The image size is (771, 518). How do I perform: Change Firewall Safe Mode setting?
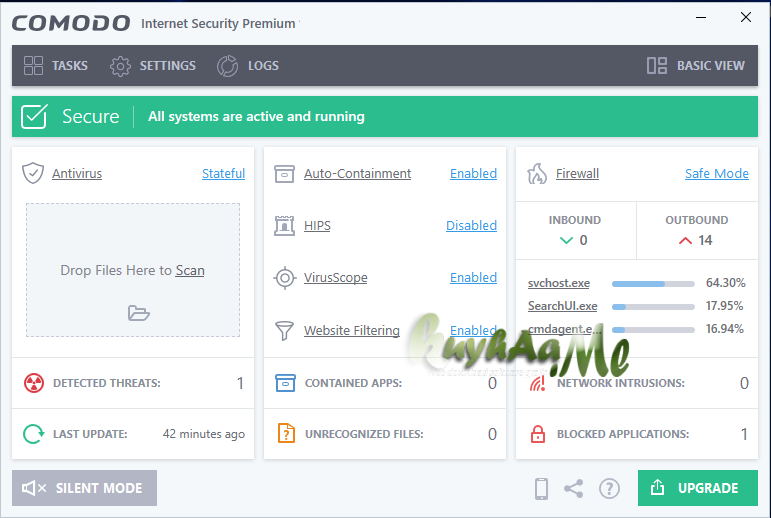coord(717,174)
